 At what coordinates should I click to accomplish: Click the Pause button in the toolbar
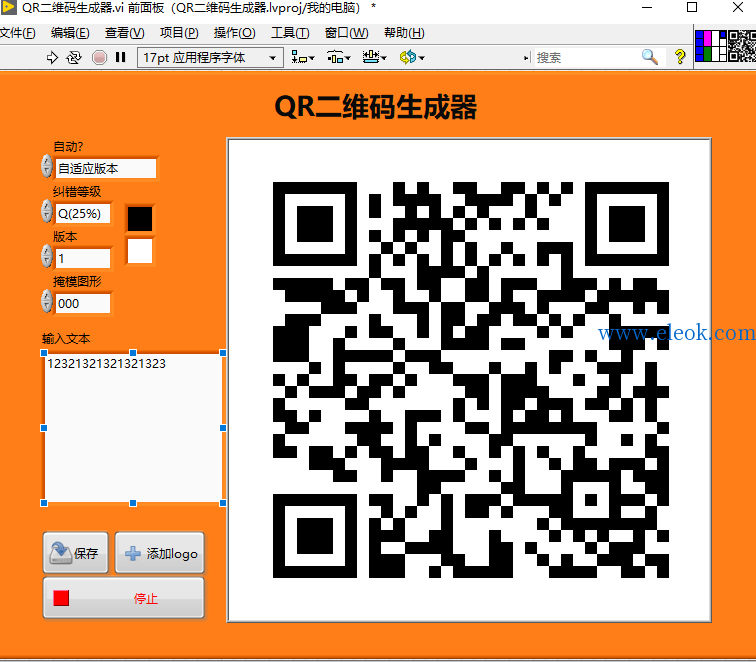121,58
